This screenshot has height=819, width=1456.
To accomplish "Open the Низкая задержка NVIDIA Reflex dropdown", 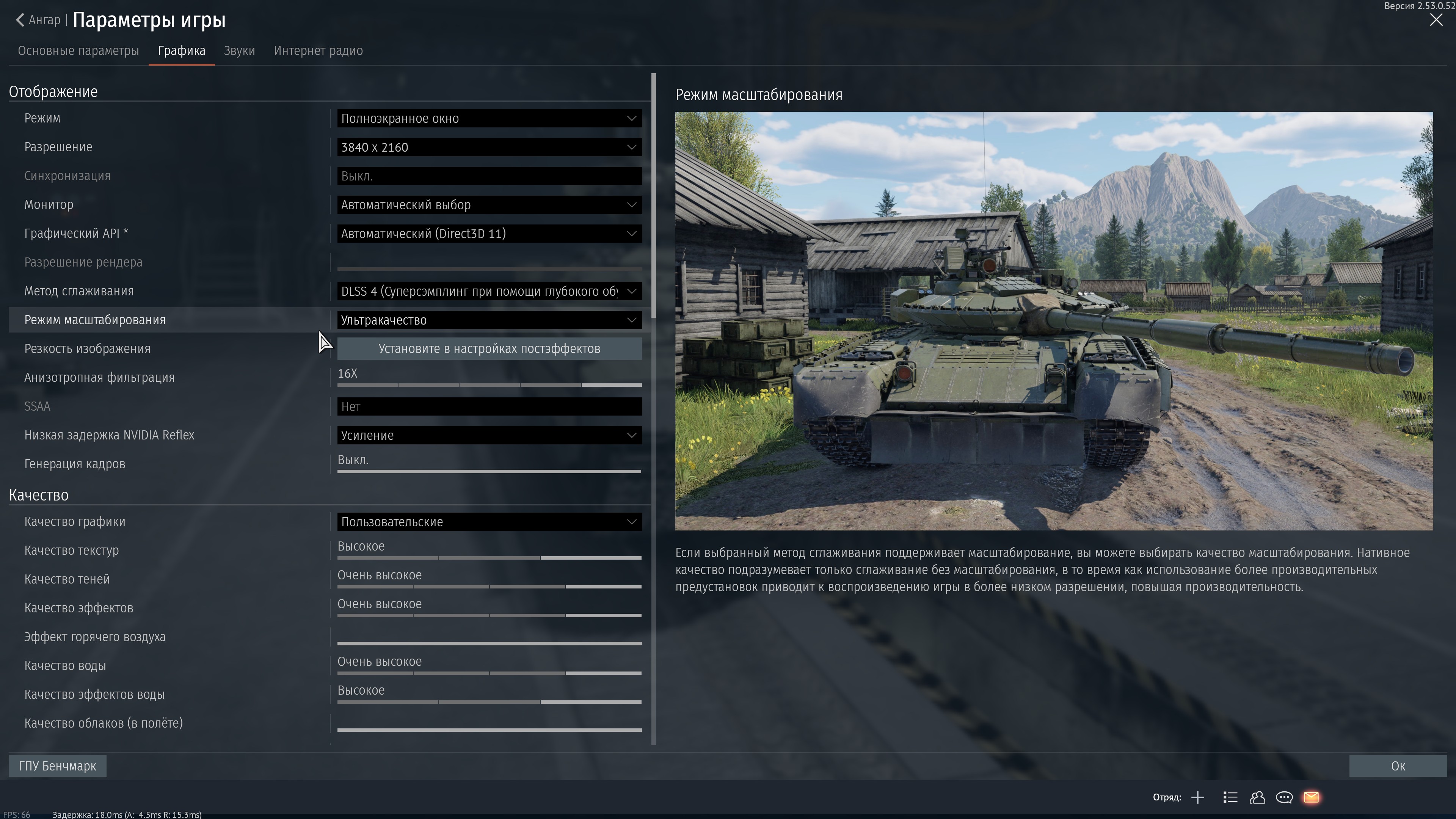I will 489,435.
